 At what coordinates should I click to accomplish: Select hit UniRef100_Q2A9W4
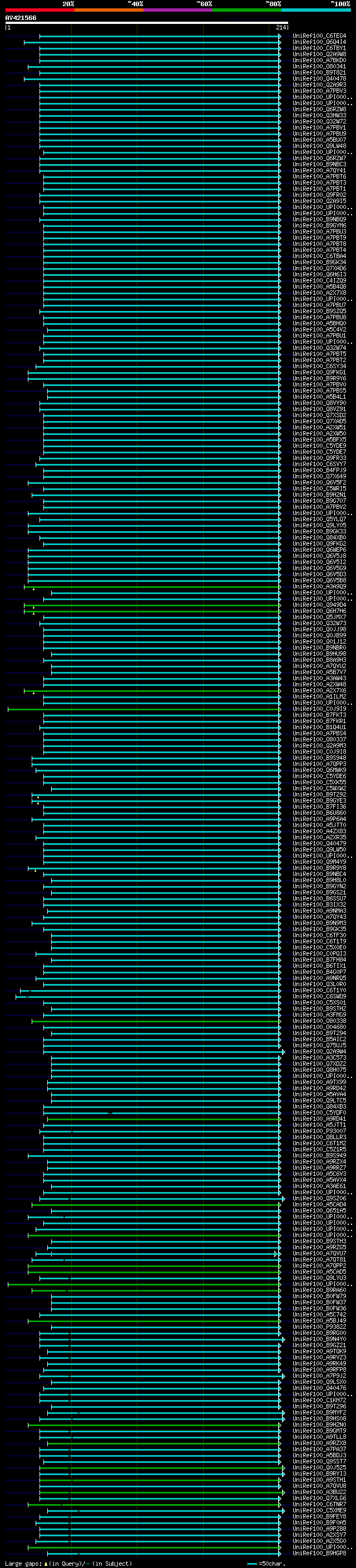click(x=319, y=1051)
